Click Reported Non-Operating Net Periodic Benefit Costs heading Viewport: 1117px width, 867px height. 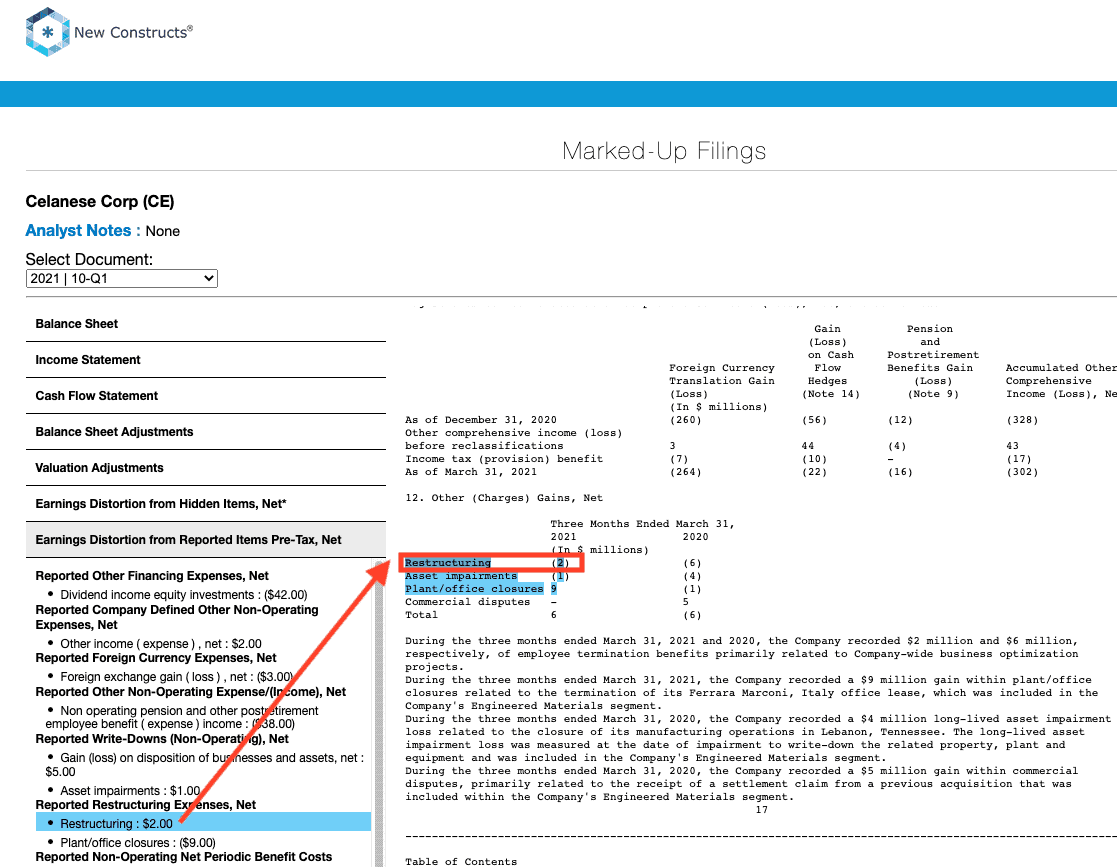click(184, 856)
